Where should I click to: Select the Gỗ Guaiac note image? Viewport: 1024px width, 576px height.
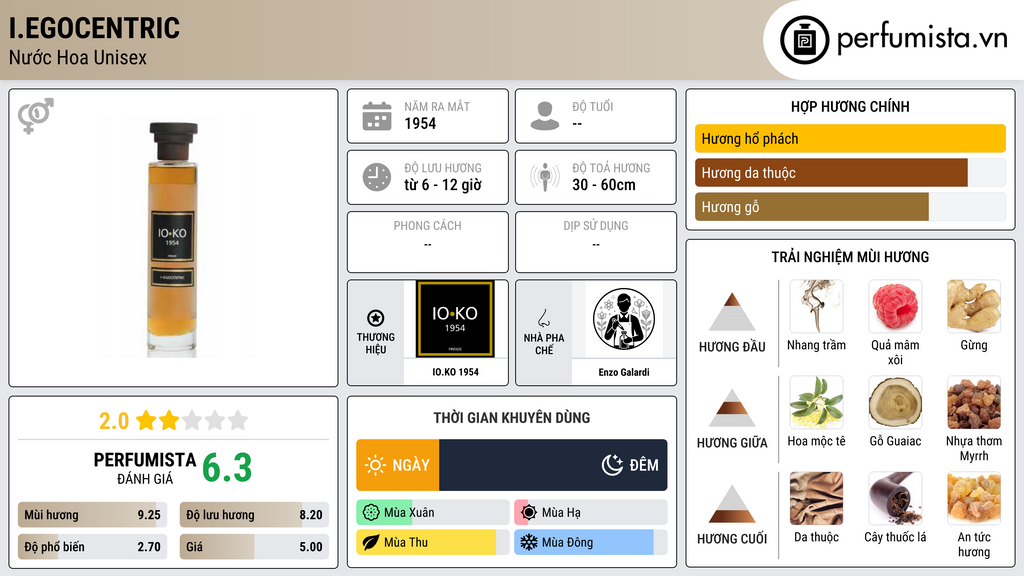[x=895, y=402]
